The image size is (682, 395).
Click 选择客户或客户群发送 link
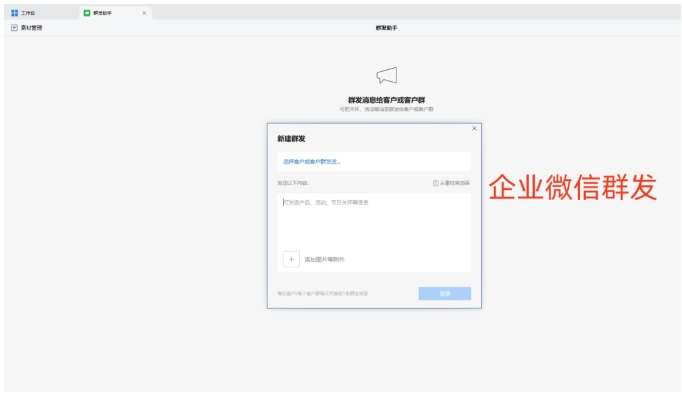(x=311, y=161)
